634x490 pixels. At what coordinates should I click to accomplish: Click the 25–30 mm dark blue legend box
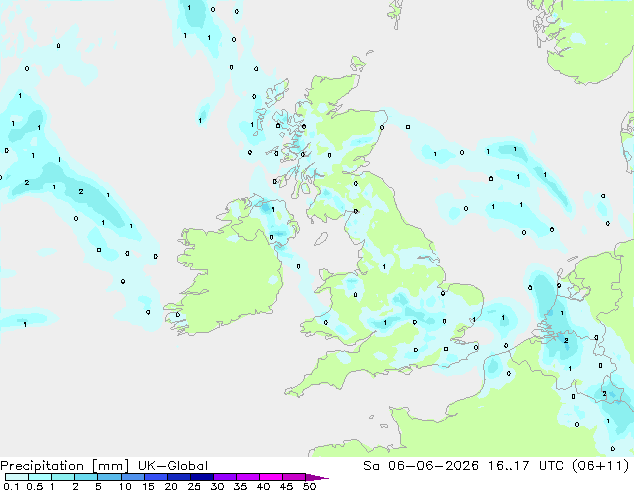tap(202, 477)
